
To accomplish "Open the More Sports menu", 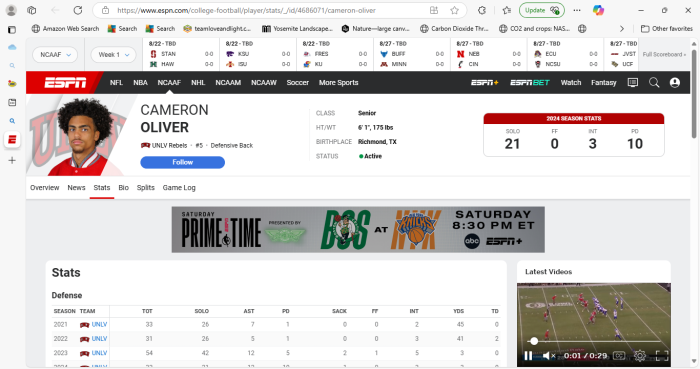I will point(338,83).
